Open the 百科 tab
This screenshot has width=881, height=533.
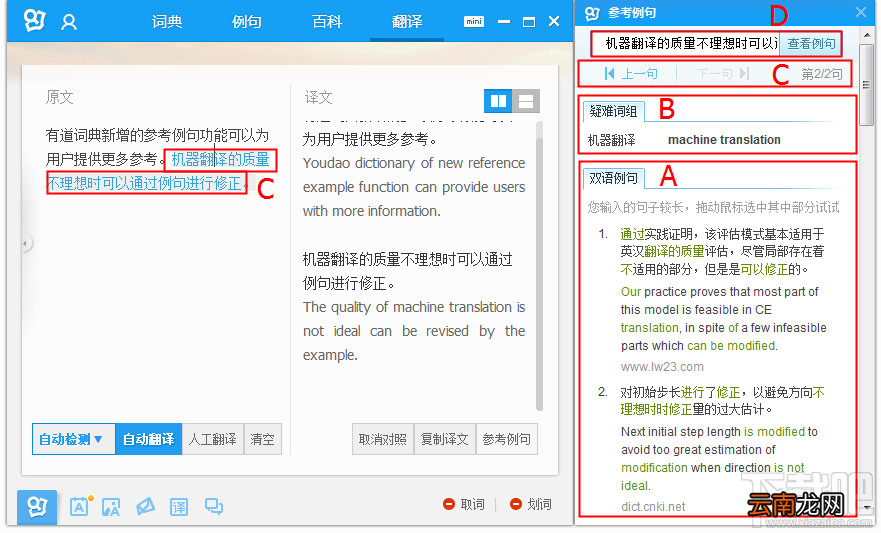pos(327,21)
